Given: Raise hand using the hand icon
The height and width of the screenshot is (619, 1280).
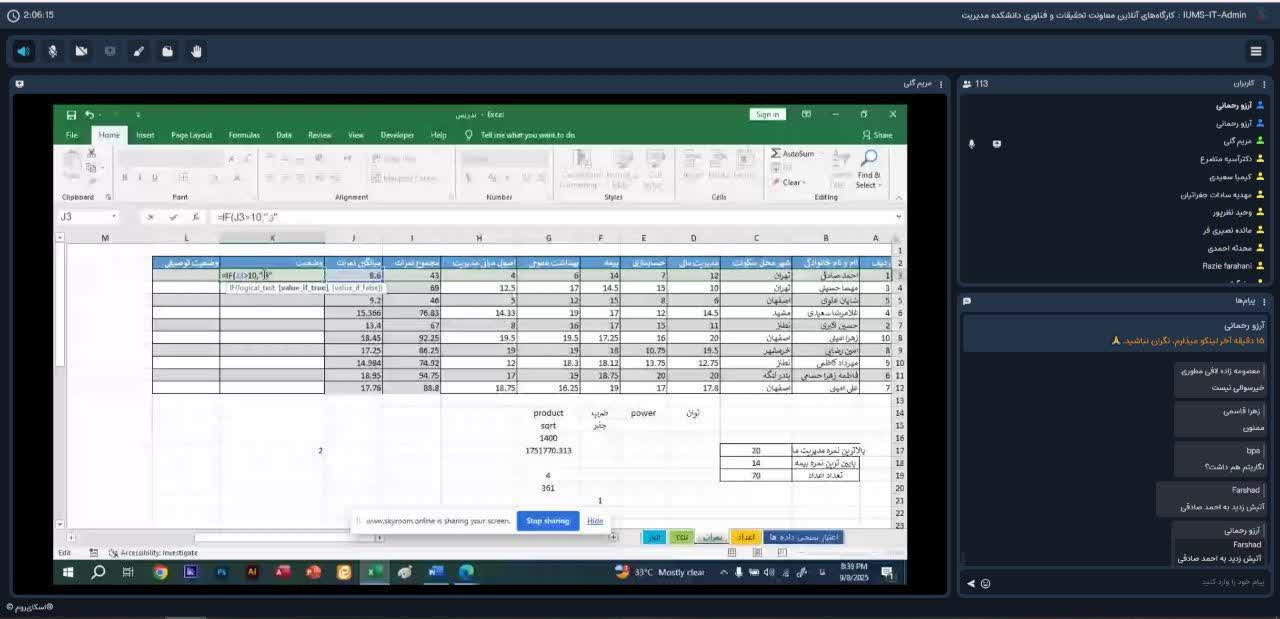Looking at the screenshot, I should click(197, 51).
